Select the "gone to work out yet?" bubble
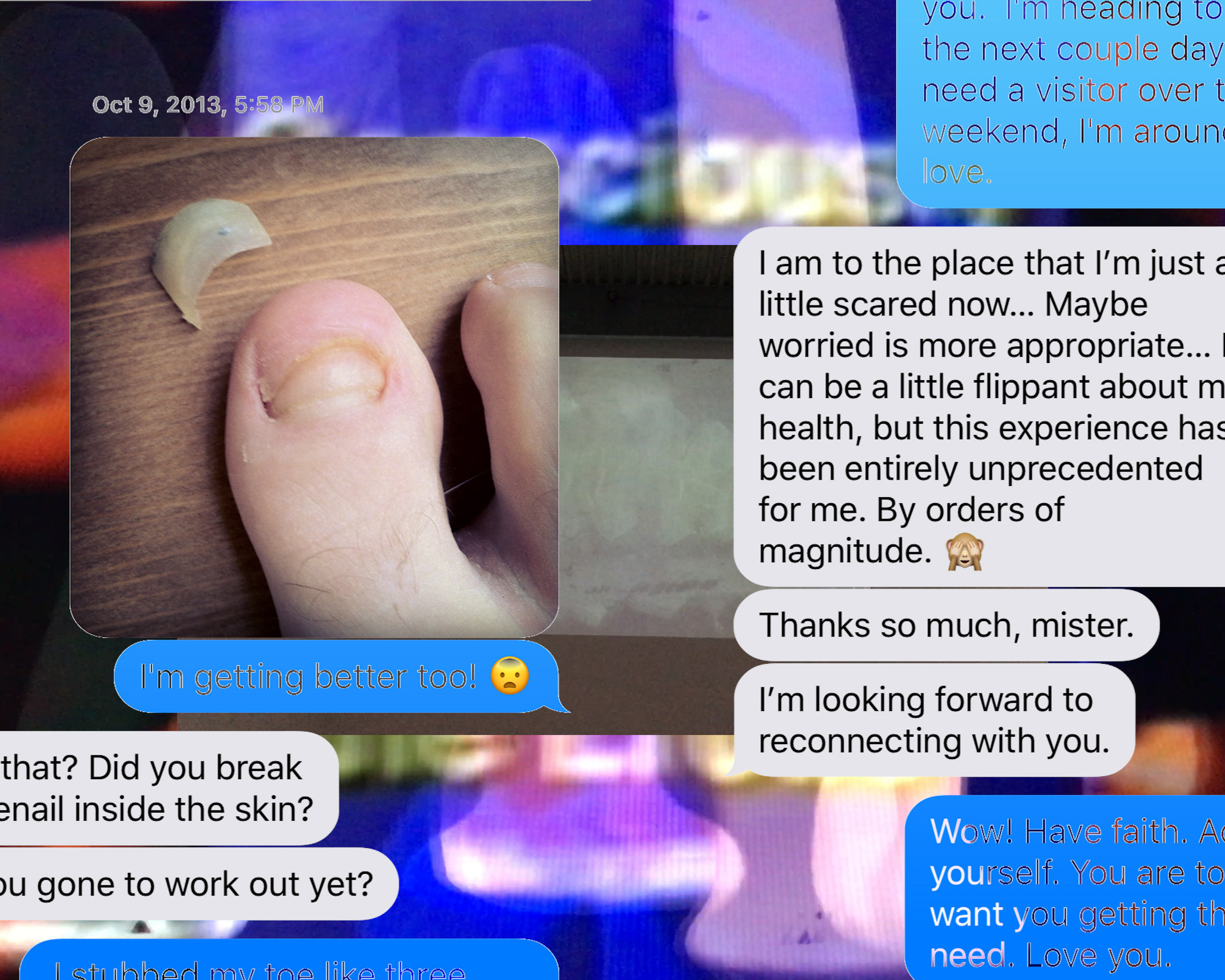This screenshot has height=980, width=1225. [199, 884]
